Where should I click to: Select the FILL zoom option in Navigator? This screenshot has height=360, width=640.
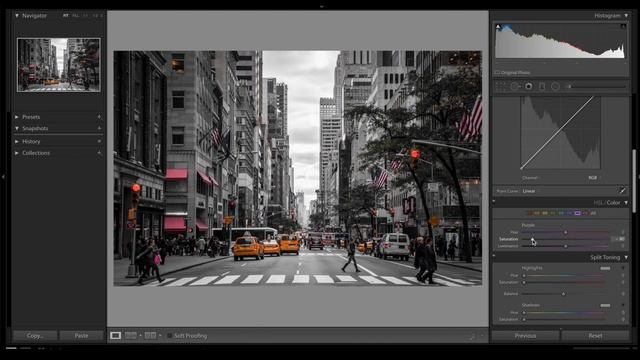[x=75, y=16]
